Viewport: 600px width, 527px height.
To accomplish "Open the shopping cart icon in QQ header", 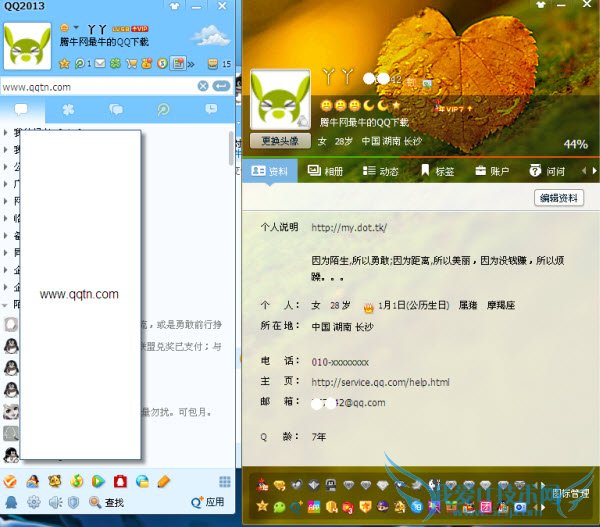I will 131,64.
